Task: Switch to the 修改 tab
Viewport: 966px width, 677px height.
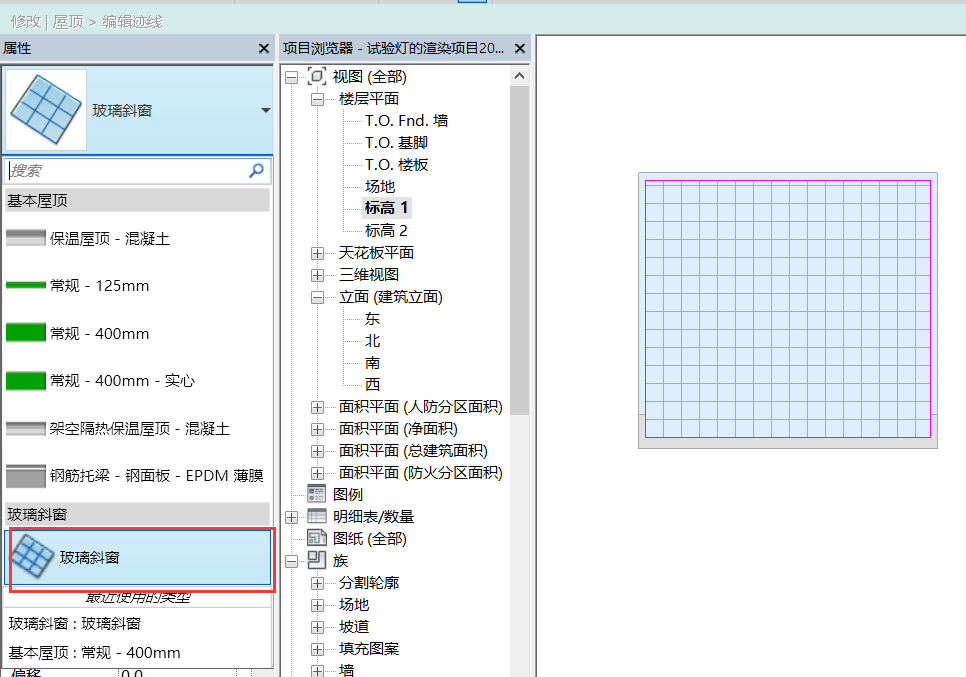Action: pos(23,20)
